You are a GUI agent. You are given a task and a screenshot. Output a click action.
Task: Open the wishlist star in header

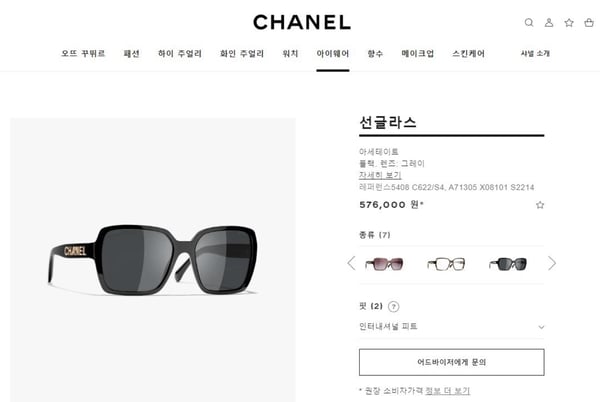point(569,23)
